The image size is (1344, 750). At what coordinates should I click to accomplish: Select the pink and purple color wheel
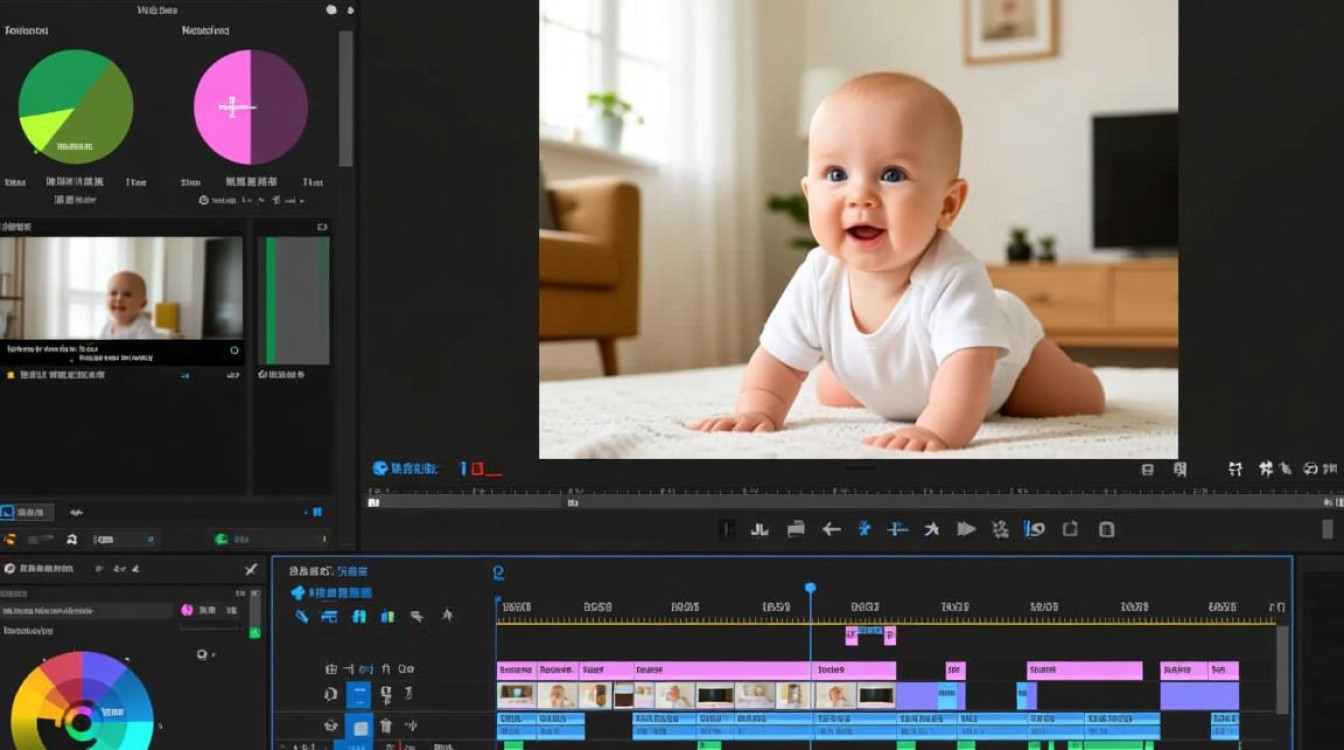(x=250, y=107)
